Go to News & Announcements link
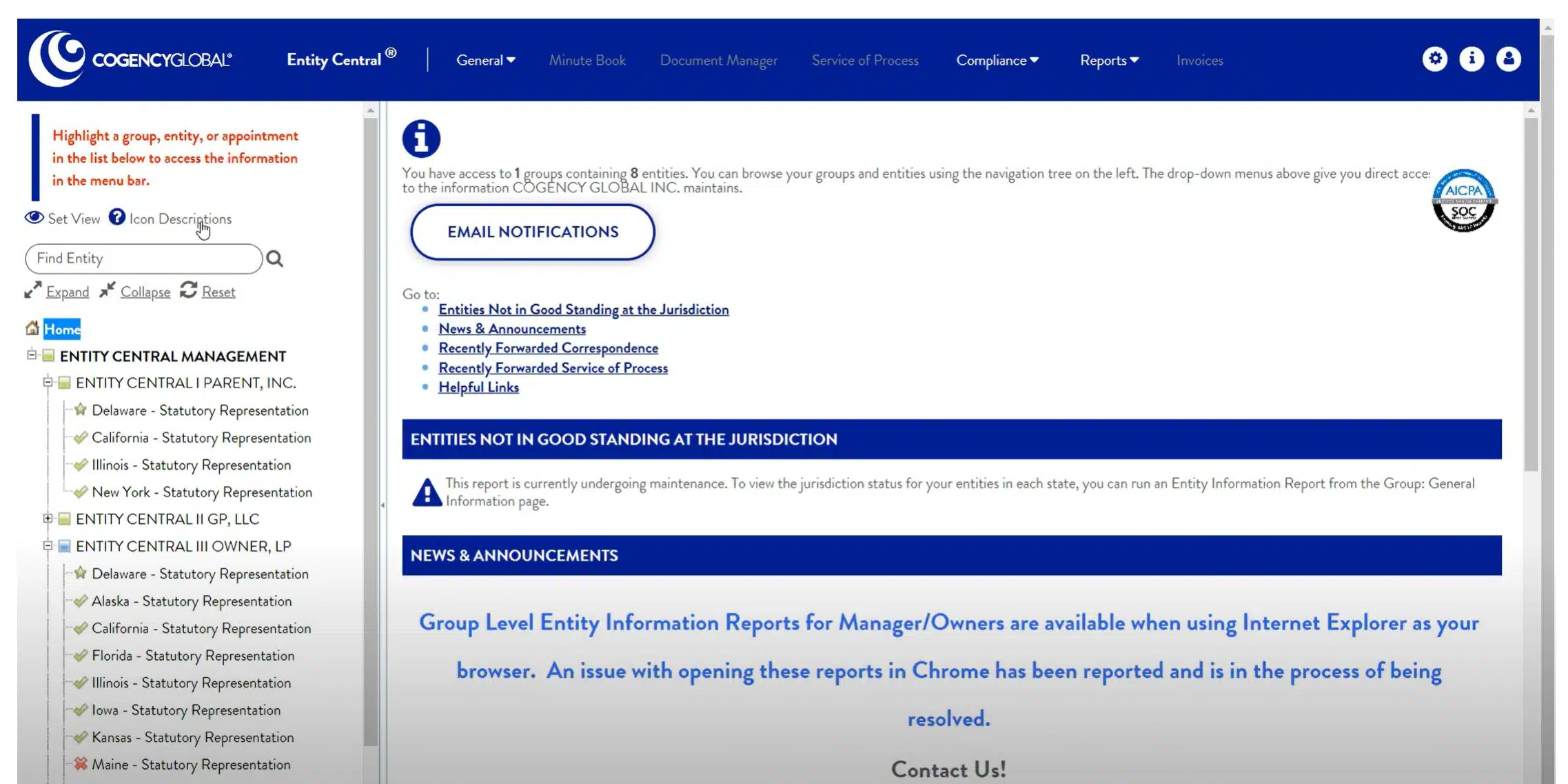This screenshot has width=1568, height=784. pyautogui.click(x=512, y=329)
